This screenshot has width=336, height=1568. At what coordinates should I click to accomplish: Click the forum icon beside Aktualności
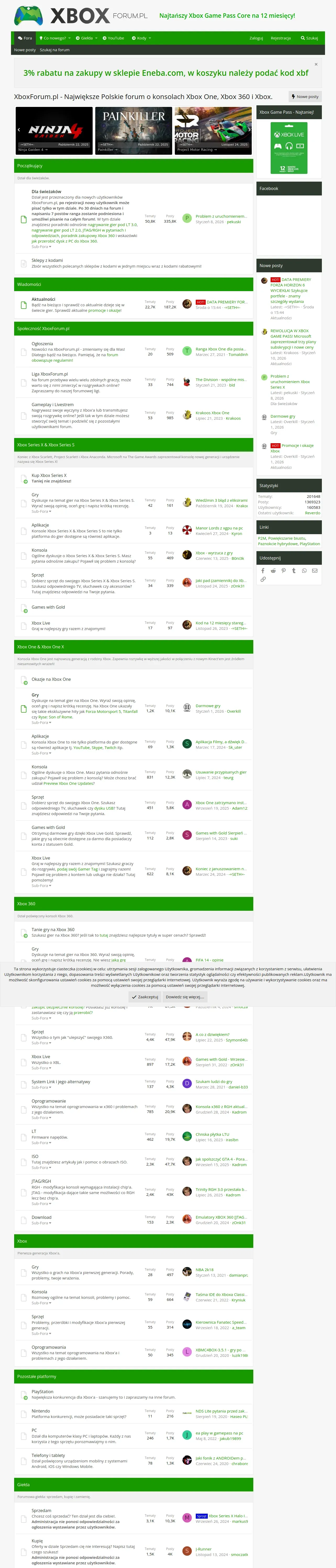coord(23,305)
